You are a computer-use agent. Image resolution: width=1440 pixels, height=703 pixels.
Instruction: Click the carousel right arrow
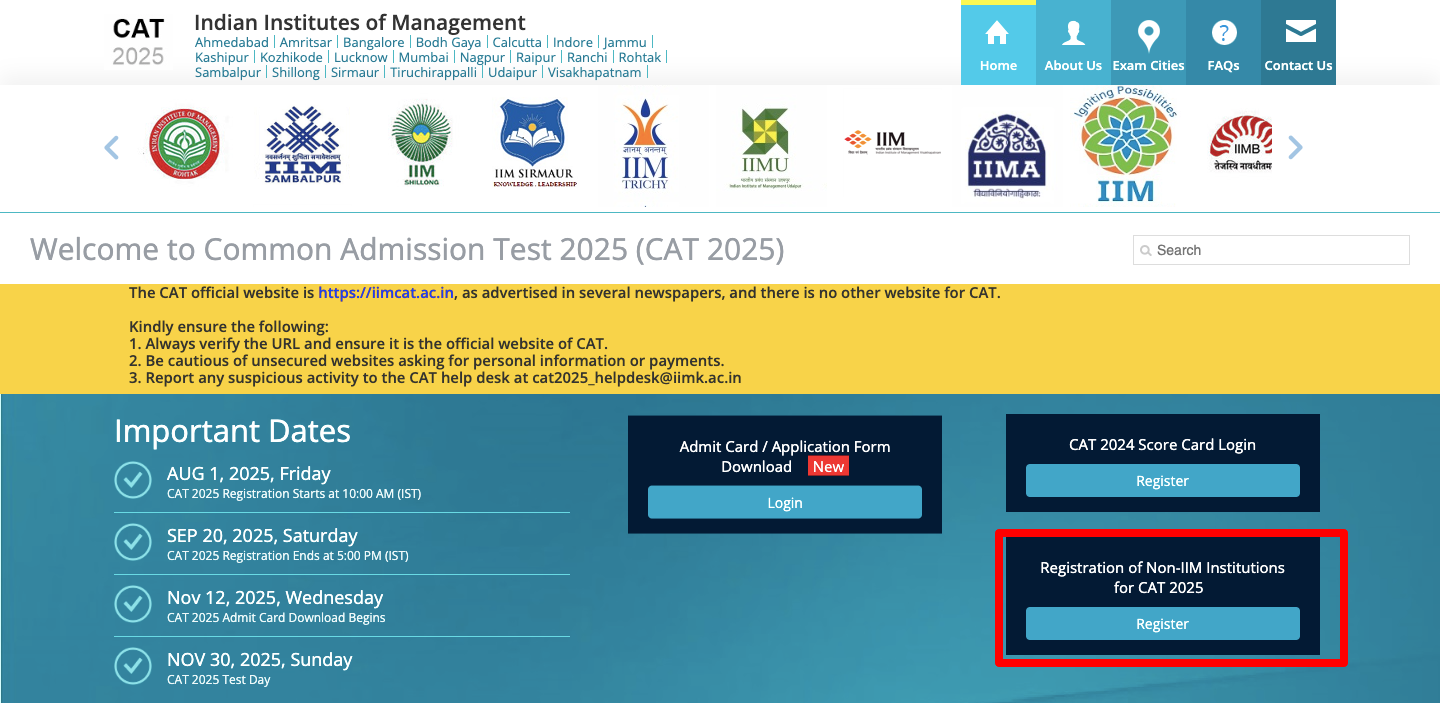[1296, 147]
